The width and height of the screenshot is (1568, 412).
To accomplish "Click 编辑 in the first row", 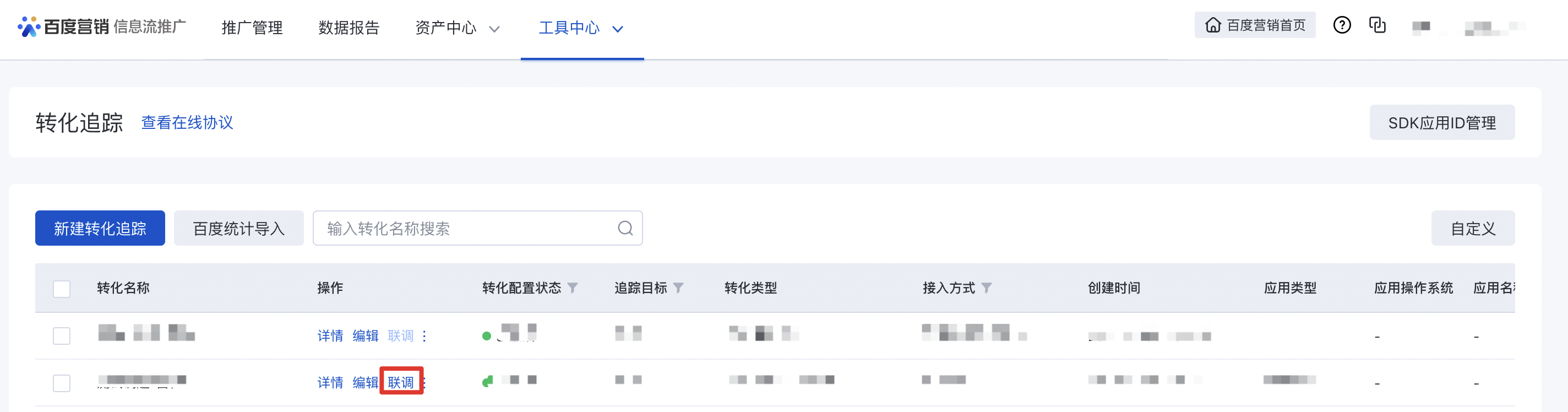I will (365, 336).
